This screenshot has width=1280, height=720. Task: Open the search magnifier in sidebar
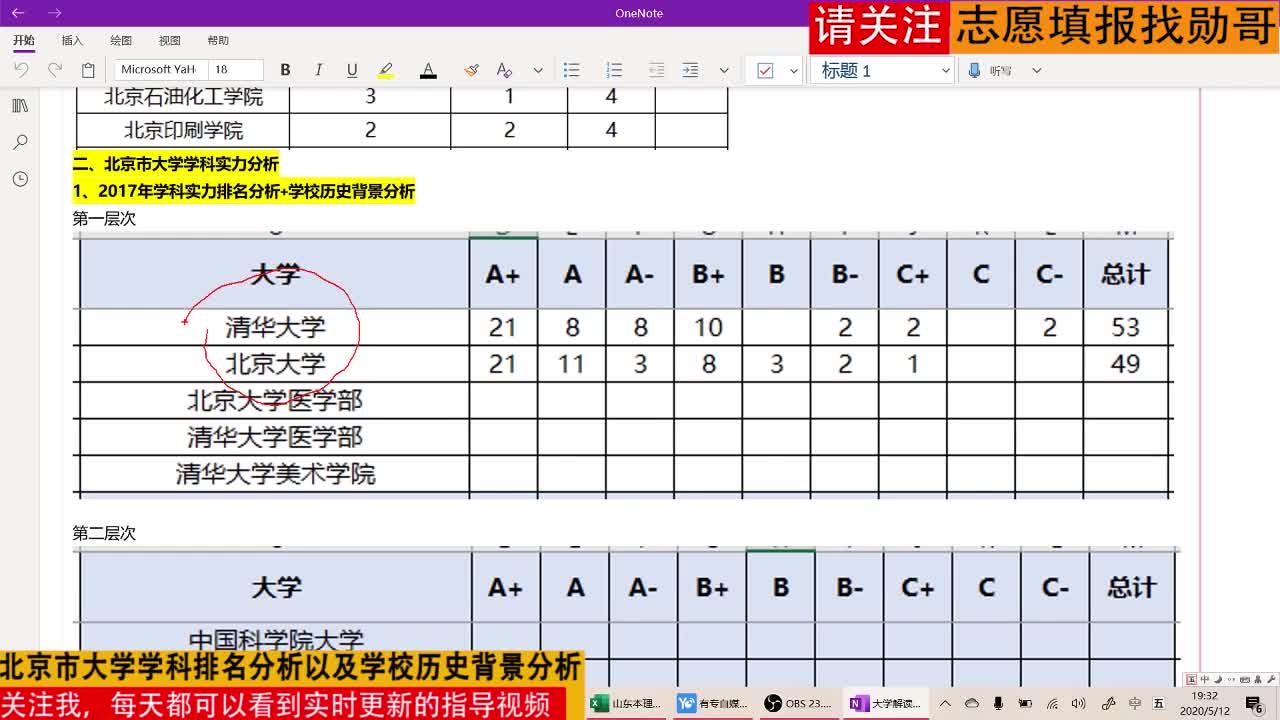pos(20,143)
